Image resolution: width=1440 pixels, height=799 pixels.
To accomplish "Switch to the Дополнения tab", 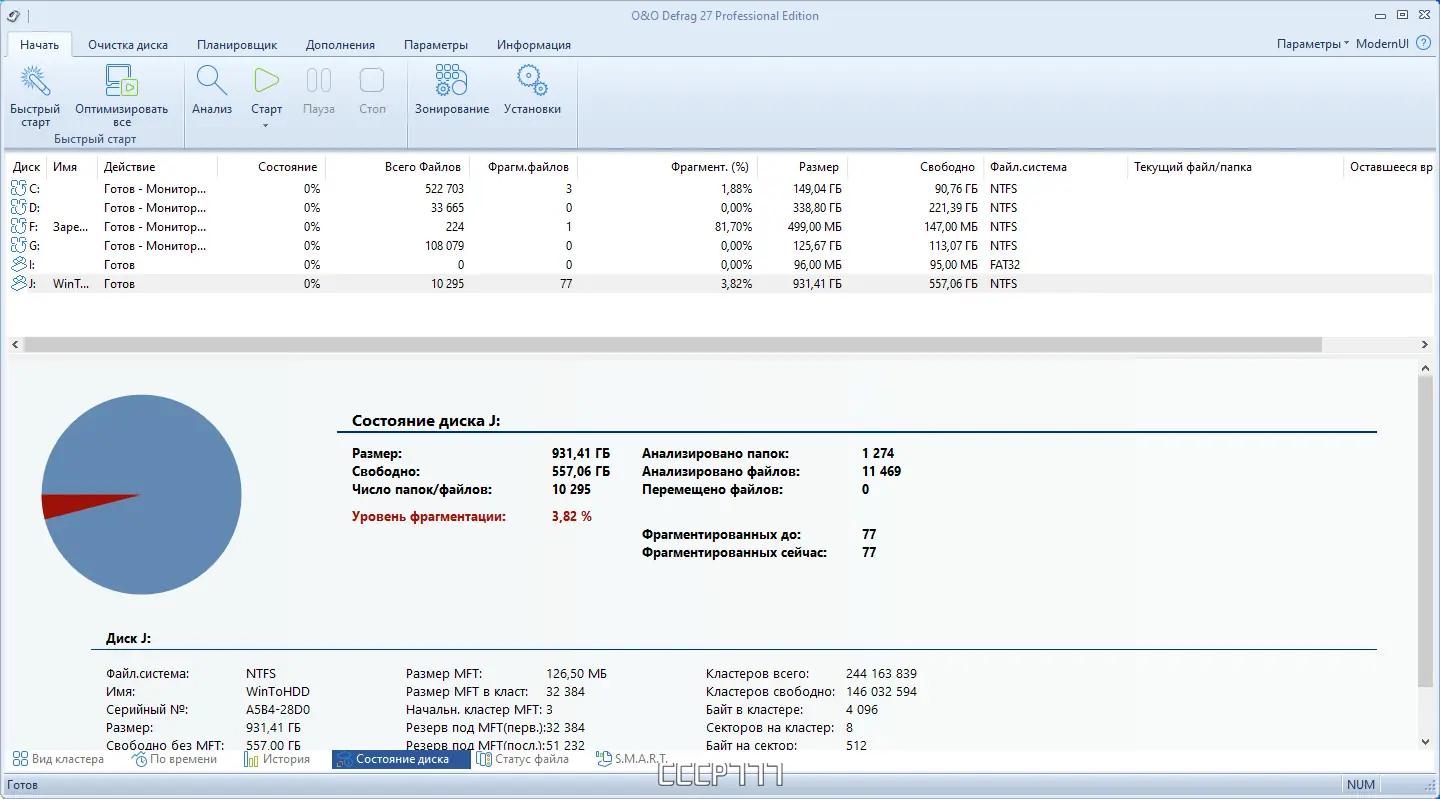I will point(340,45).
